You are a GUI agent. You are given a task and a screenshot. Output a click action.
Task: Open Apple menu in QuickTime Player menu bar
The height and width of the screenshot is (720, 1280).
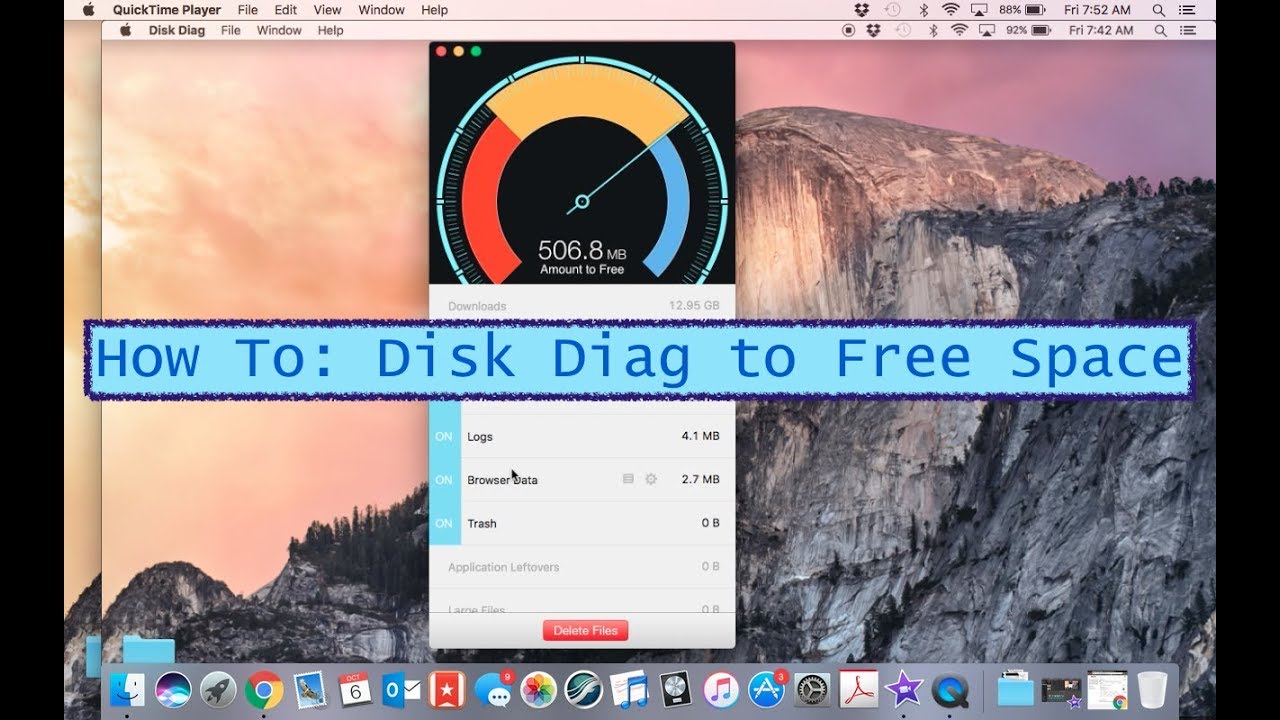[x=88, y=10]
